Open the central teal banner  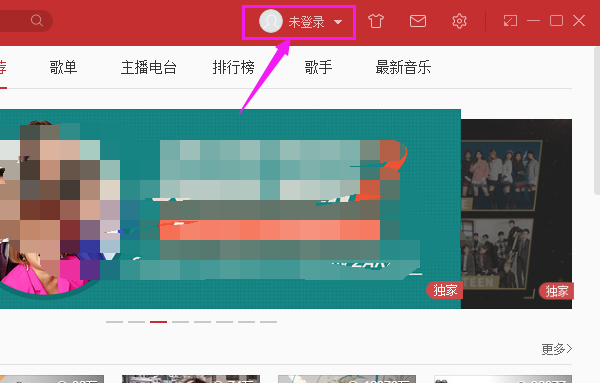coord(230,209)
